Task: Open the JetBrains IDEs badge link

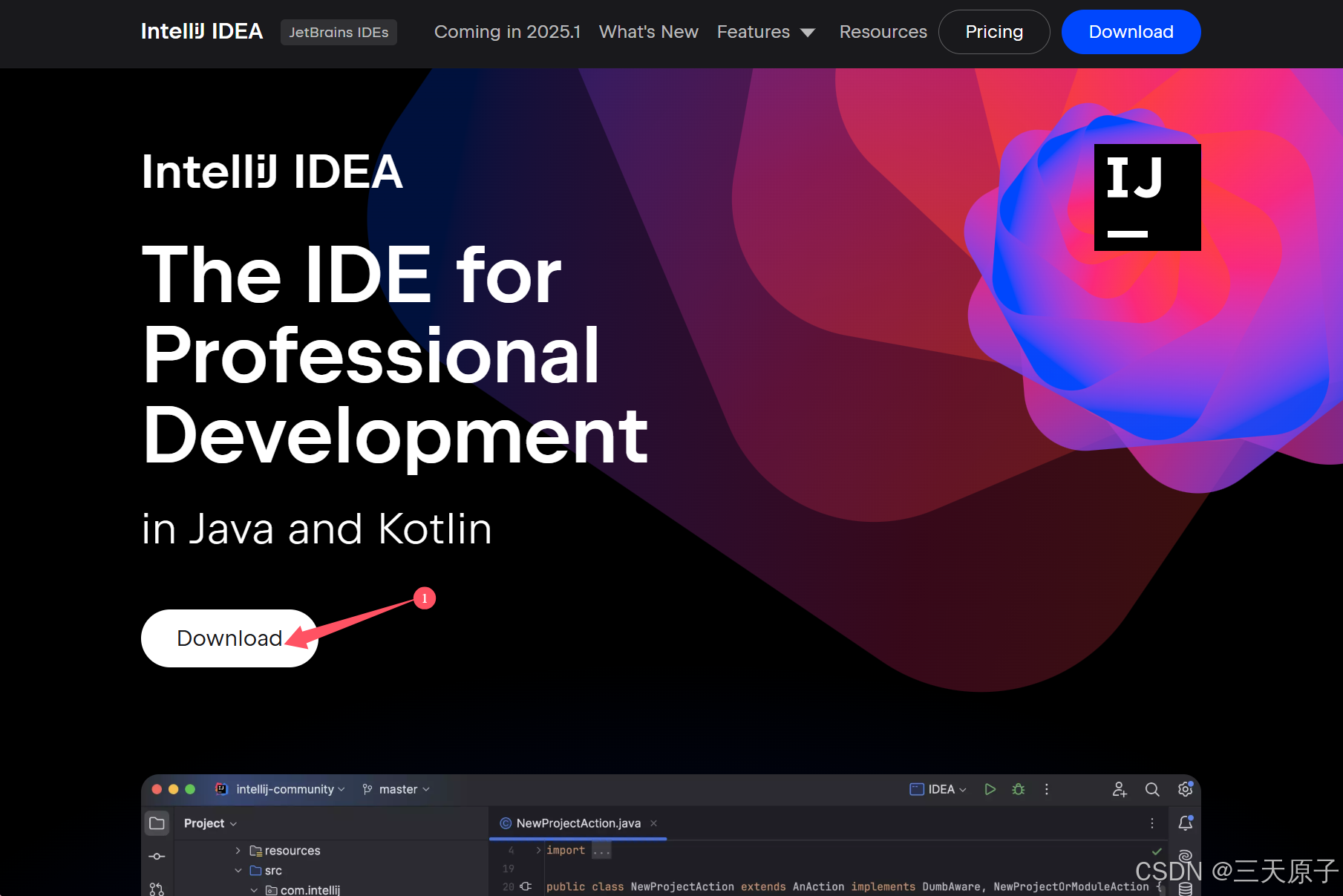Action: coord(339,32)
